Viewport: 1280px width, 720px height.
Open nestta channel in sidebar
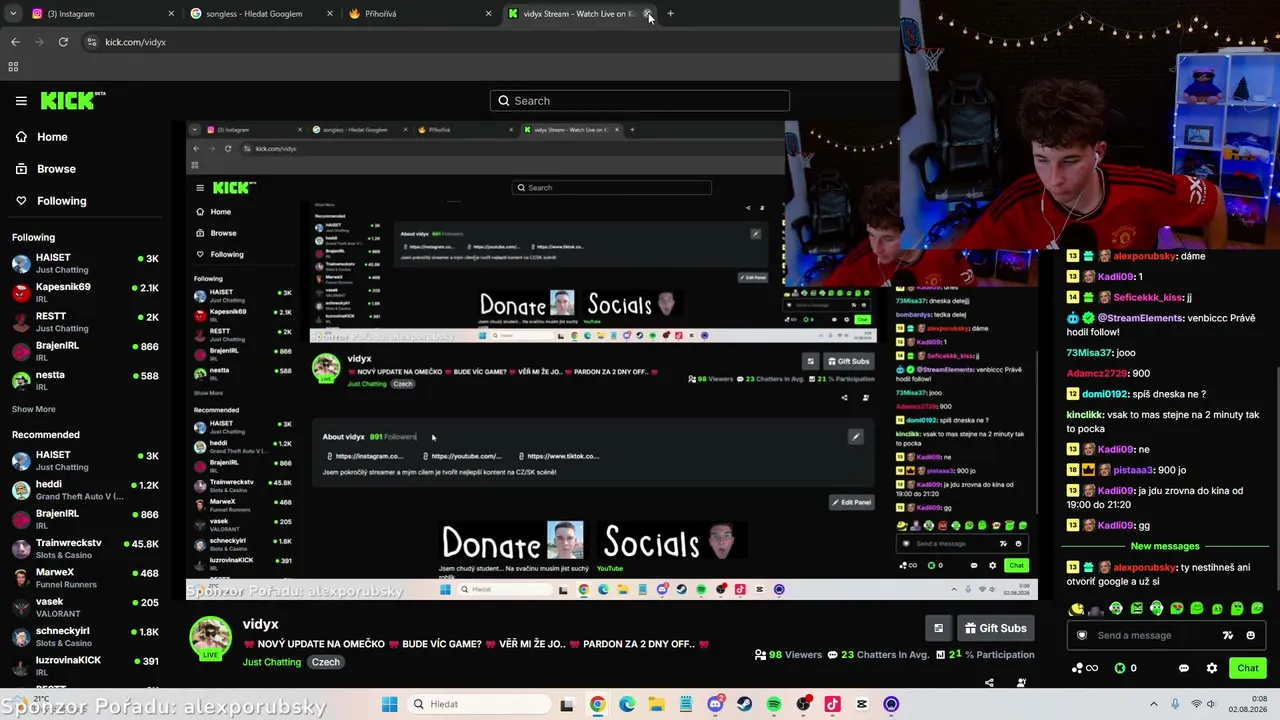(85, 380)
